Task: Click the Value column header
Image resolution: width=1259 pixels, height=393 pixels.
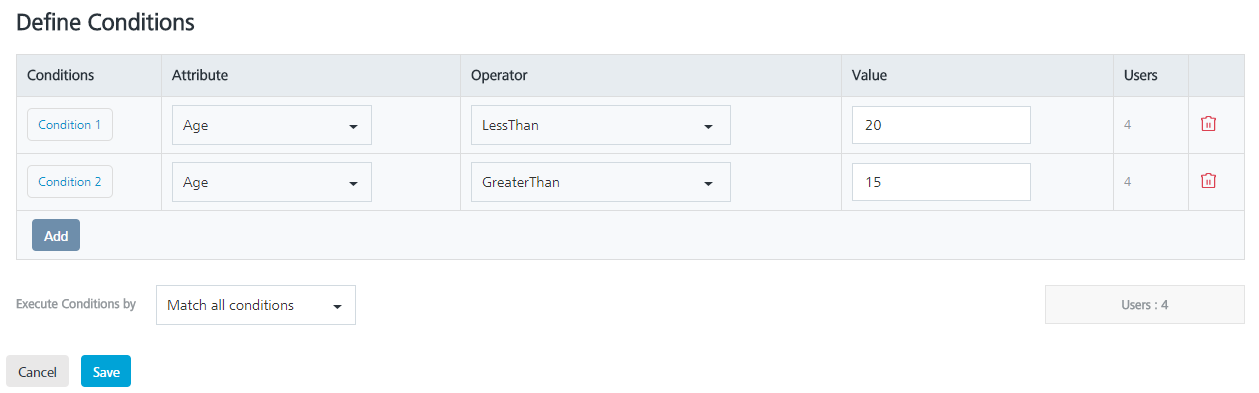Action: 869,75
